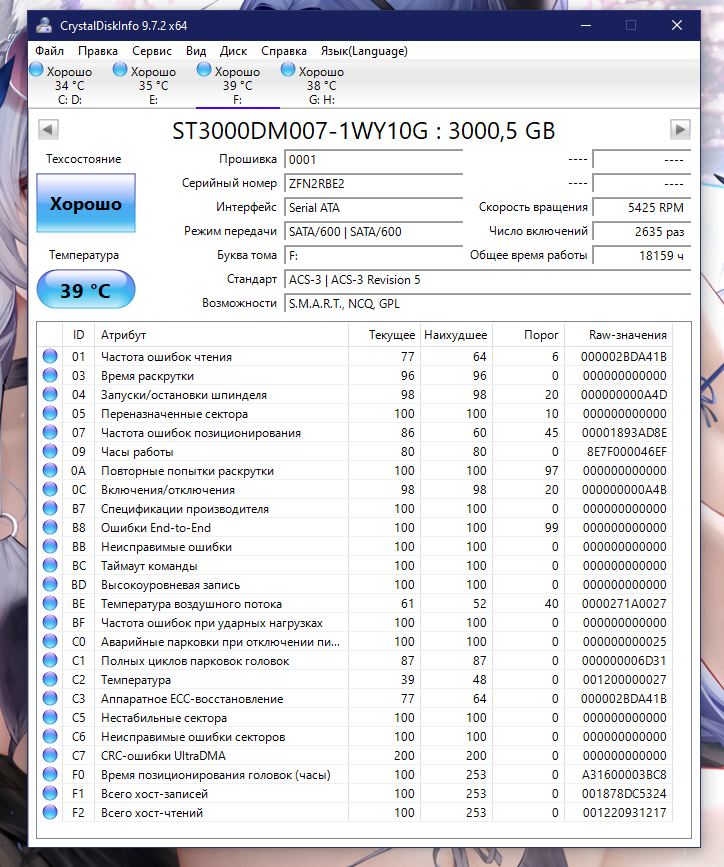Click the Текущее column header
The image size is (724, 867).
tap(384, 335)
